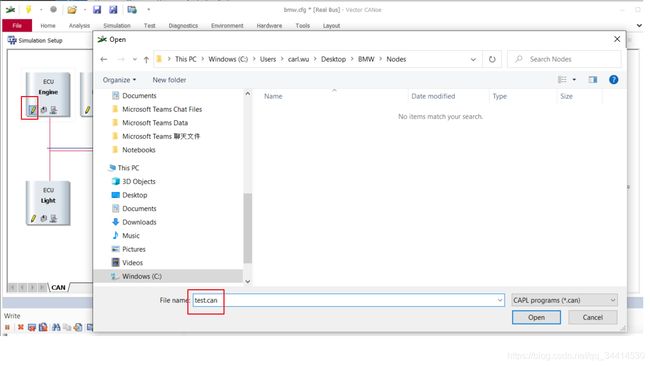Select 3D Objects in navigation pane
Image resolution: width=650 pixels, height=366 pixels.
click(138, 181)
